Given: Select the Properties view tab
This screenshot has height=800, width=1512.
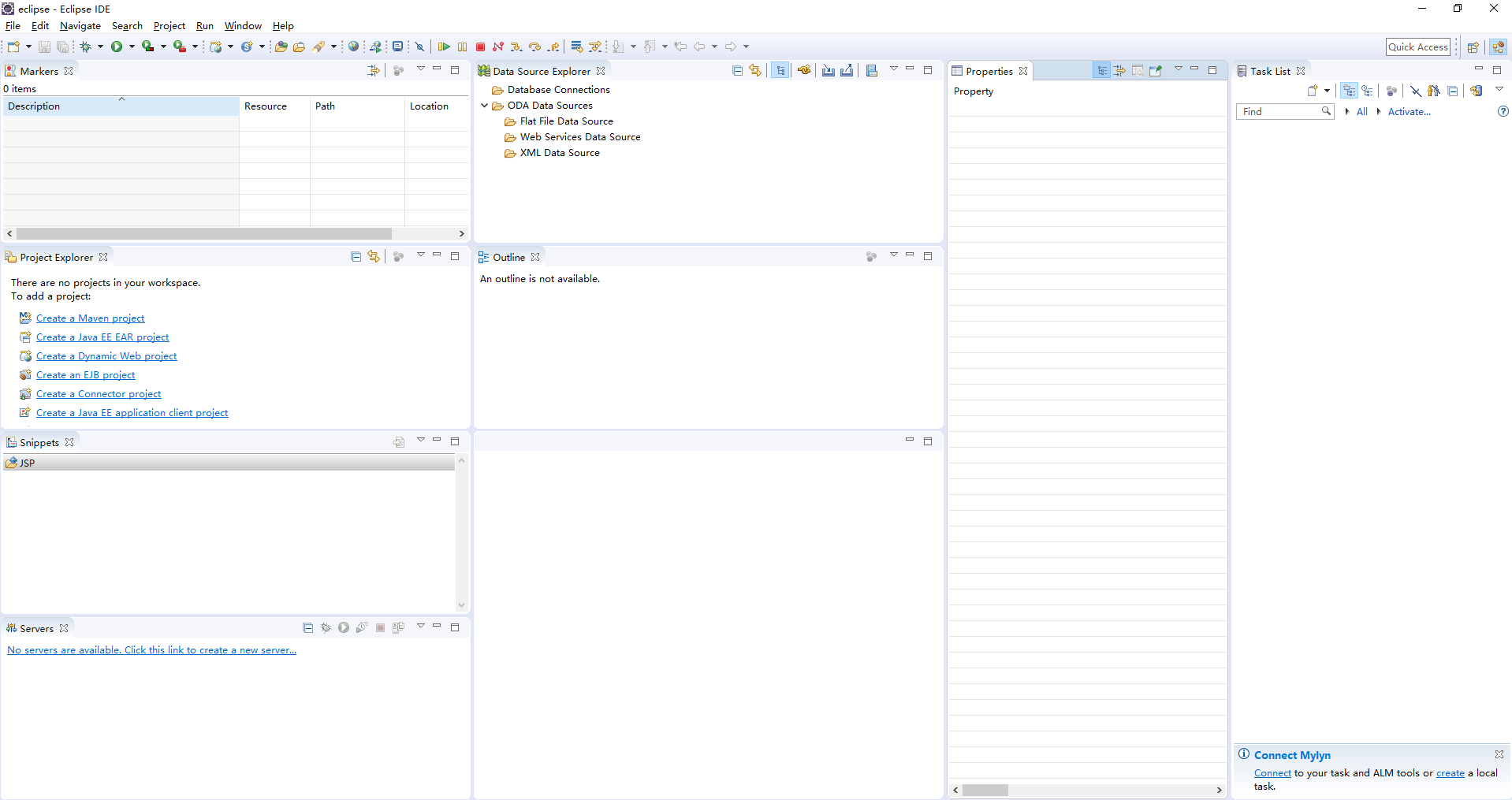Looking at the screenshot, I should click(x=989, y=71).
